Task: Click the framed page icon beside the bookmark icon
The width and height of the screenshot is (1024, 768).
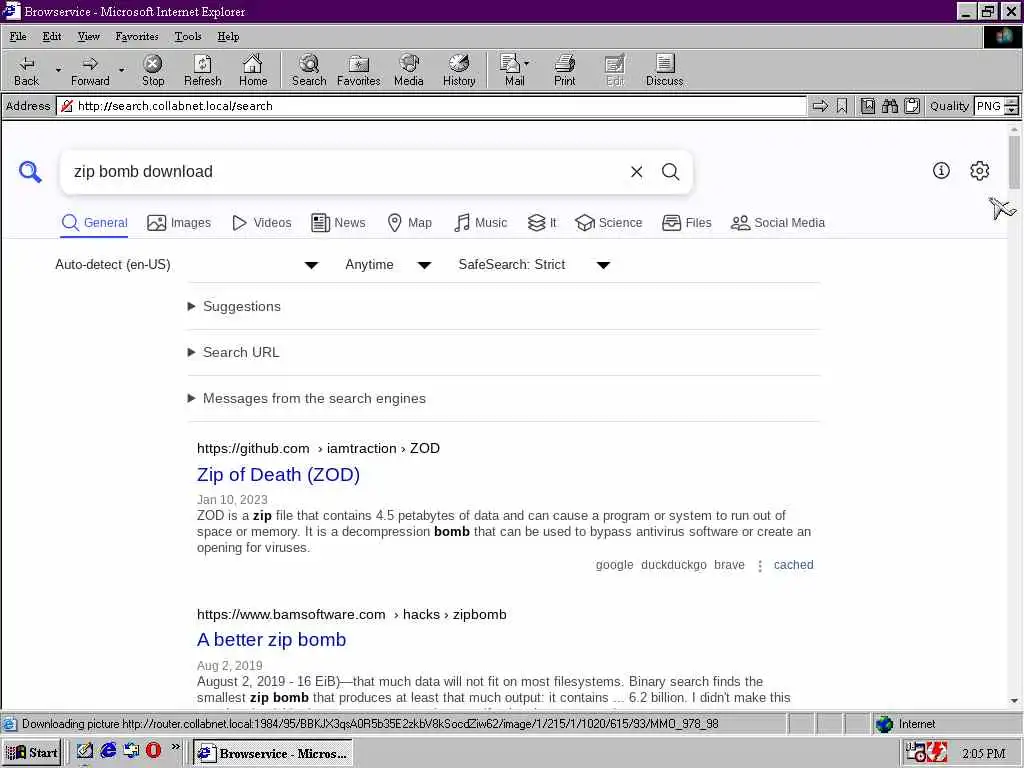Action: click(x=867, y=106)
